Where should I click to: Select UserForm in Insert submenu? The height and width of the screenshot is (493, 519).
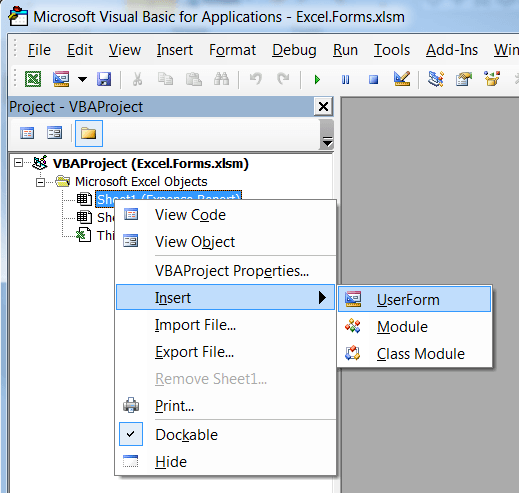tap(415, 299)
